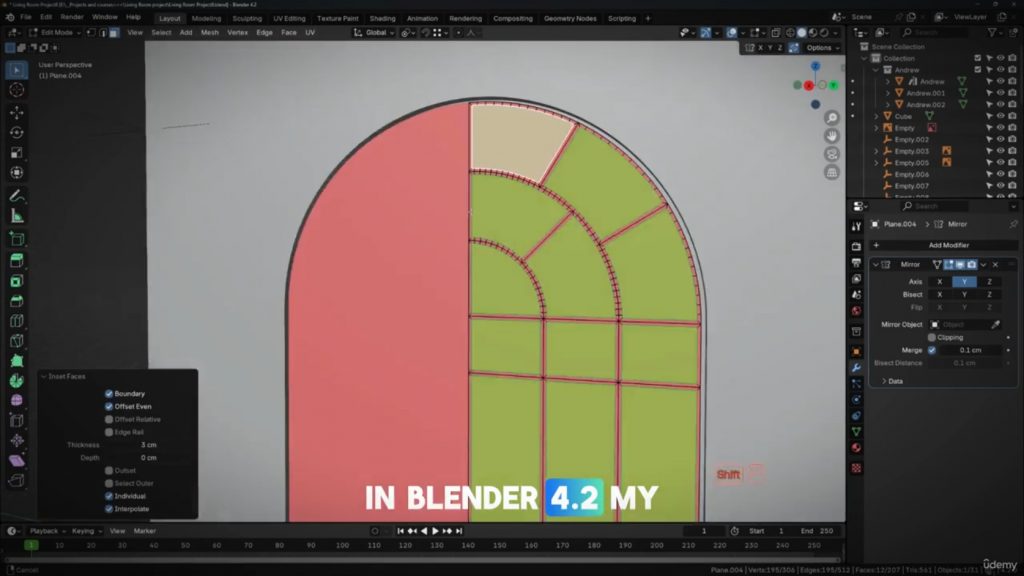Click the pan view hand icon
The width and height of the screenshot is (1024, 576).
point(831,136)
